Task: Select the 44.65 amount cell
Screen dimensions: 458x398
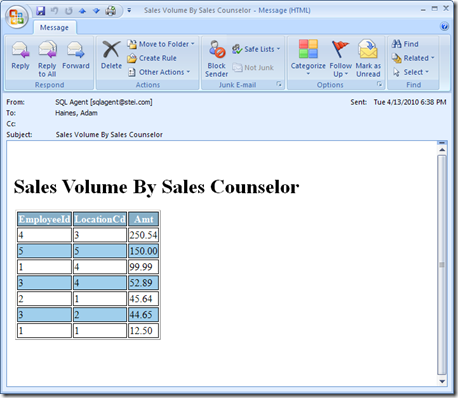Action: point(143,314)
